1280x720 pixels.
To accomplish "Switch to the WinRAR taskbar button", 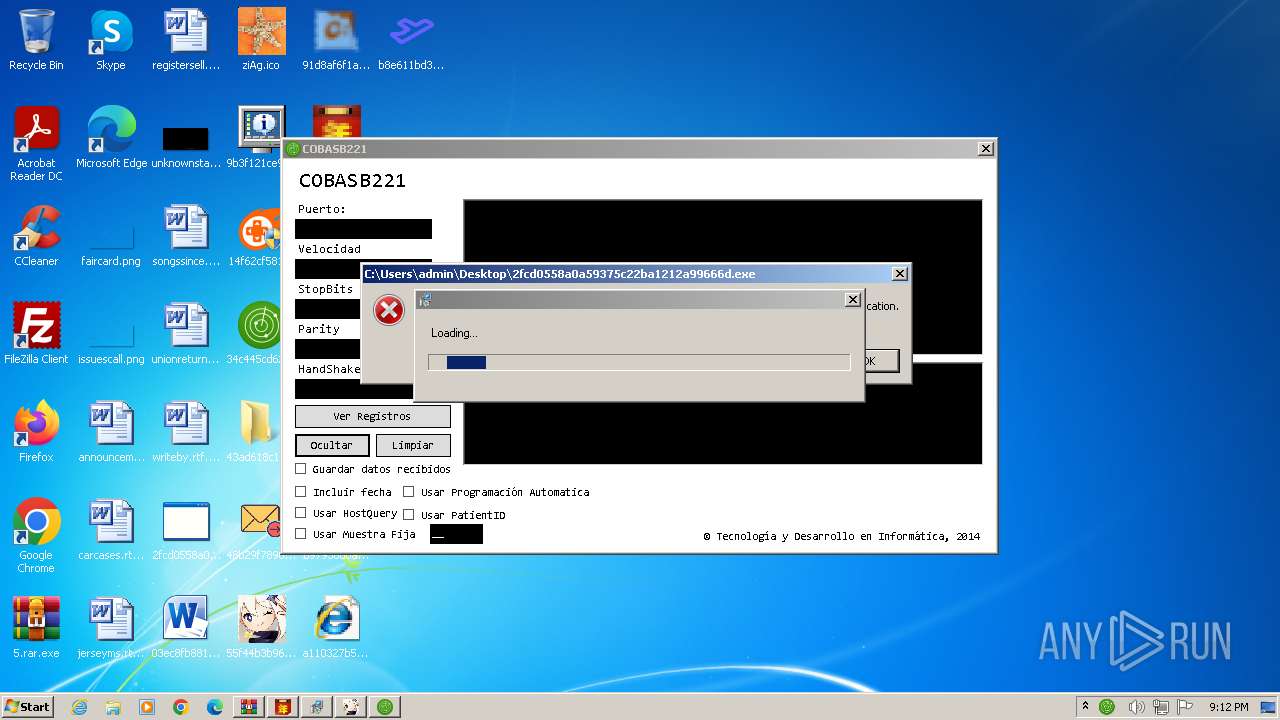I will tap(249, 707).
